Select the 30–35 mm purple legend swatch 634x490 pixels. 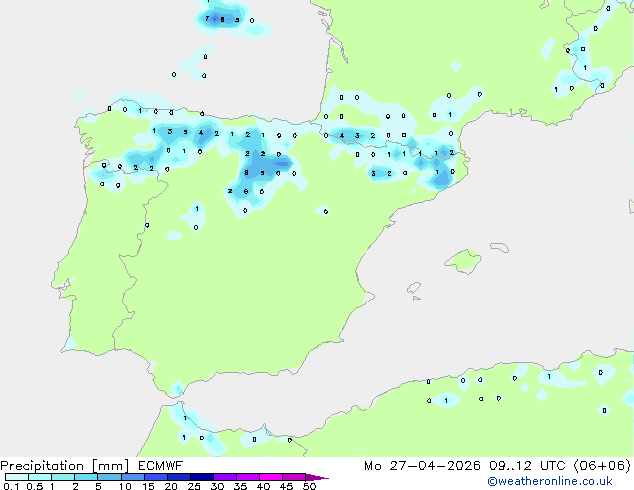tap(225, 477)
